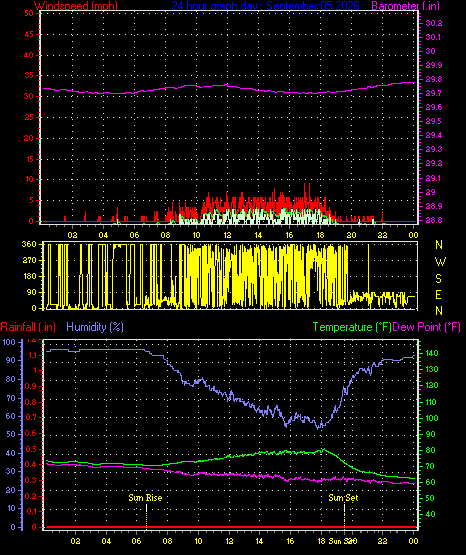Select '360' on the wind direction axis
Viewport: 466px width, 555px height.
(x=29, y=245)
